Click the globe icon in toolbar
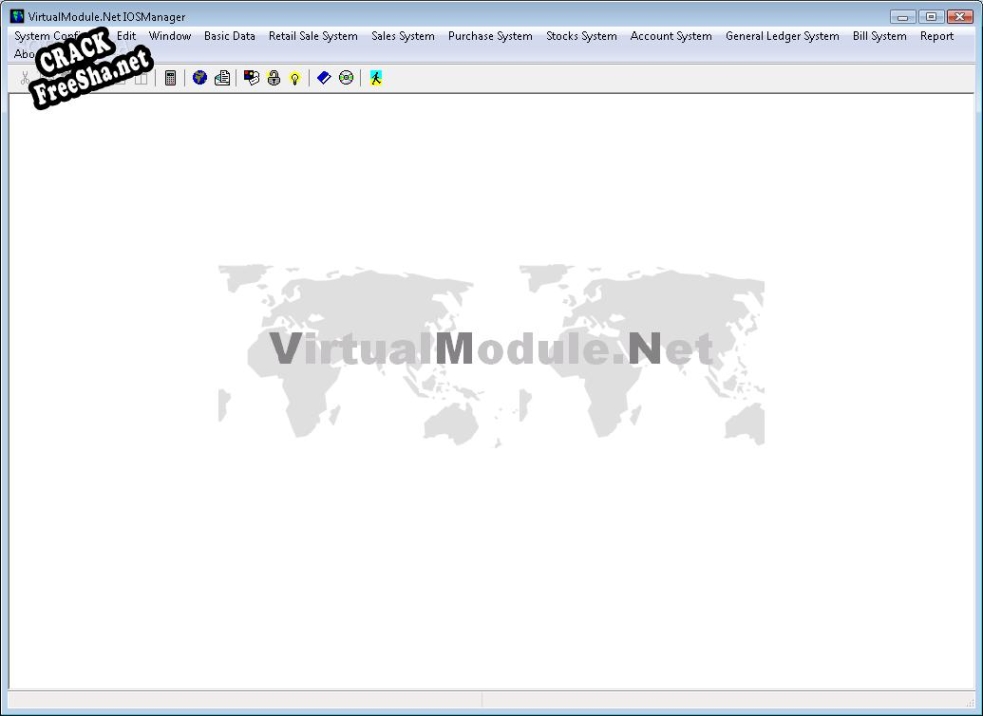The height and width of the screenshot is (716, 983). 200,78
